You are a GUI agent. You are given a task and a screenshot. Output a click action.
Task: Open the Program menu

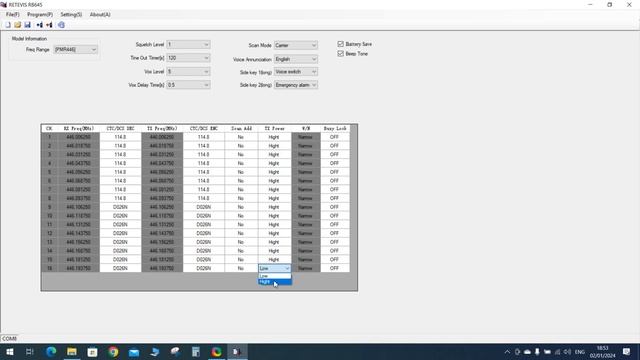[40, 14]
